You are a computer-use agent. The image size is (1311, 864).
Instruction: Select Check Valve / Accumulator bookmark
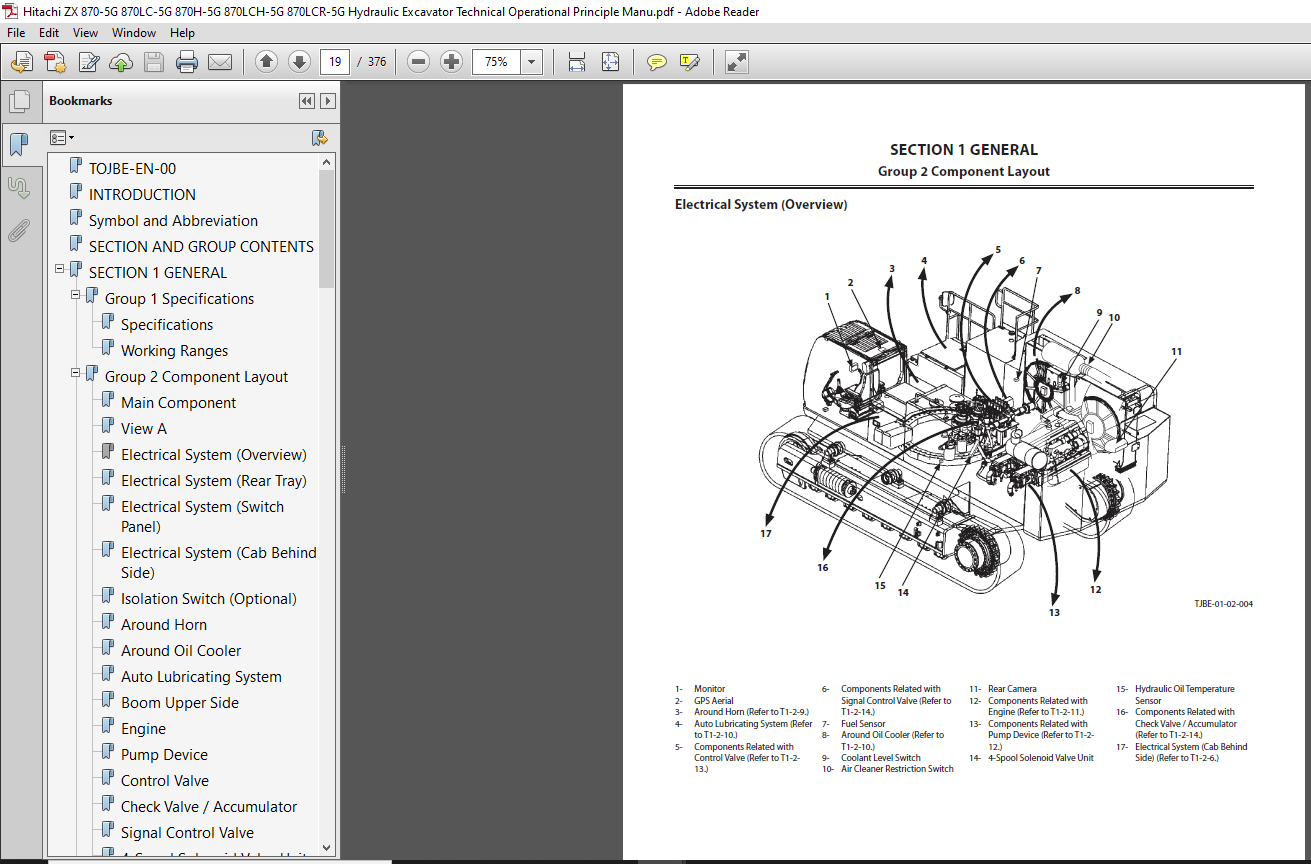[209, 807]
